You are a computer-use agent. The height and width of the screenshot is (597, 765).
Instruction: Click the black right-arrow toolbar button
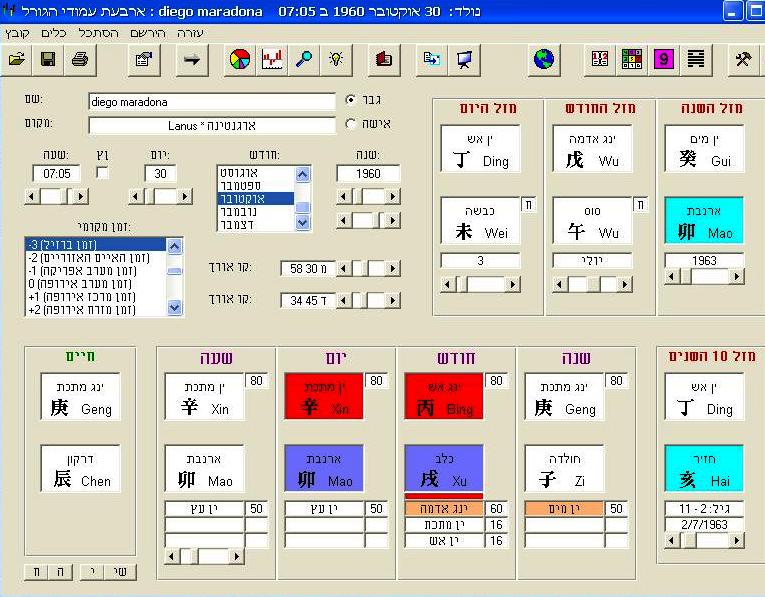[x=192, y=60]
